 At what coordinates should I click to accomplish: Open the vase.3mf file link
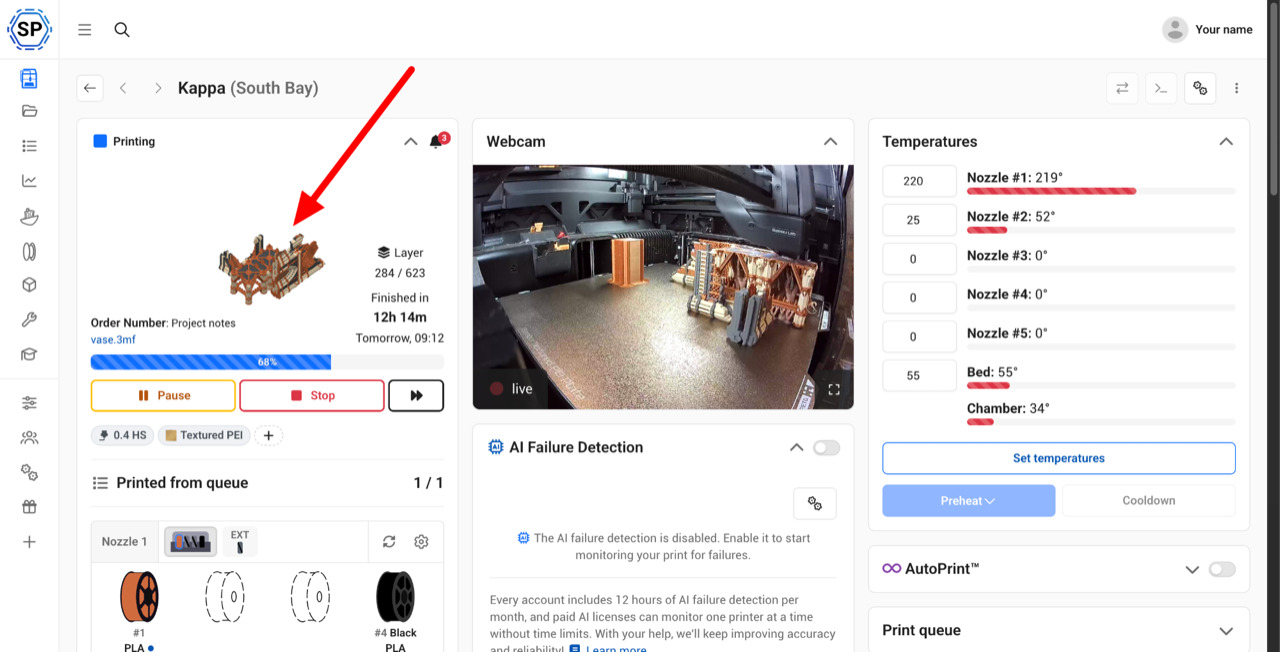point(113,340)
